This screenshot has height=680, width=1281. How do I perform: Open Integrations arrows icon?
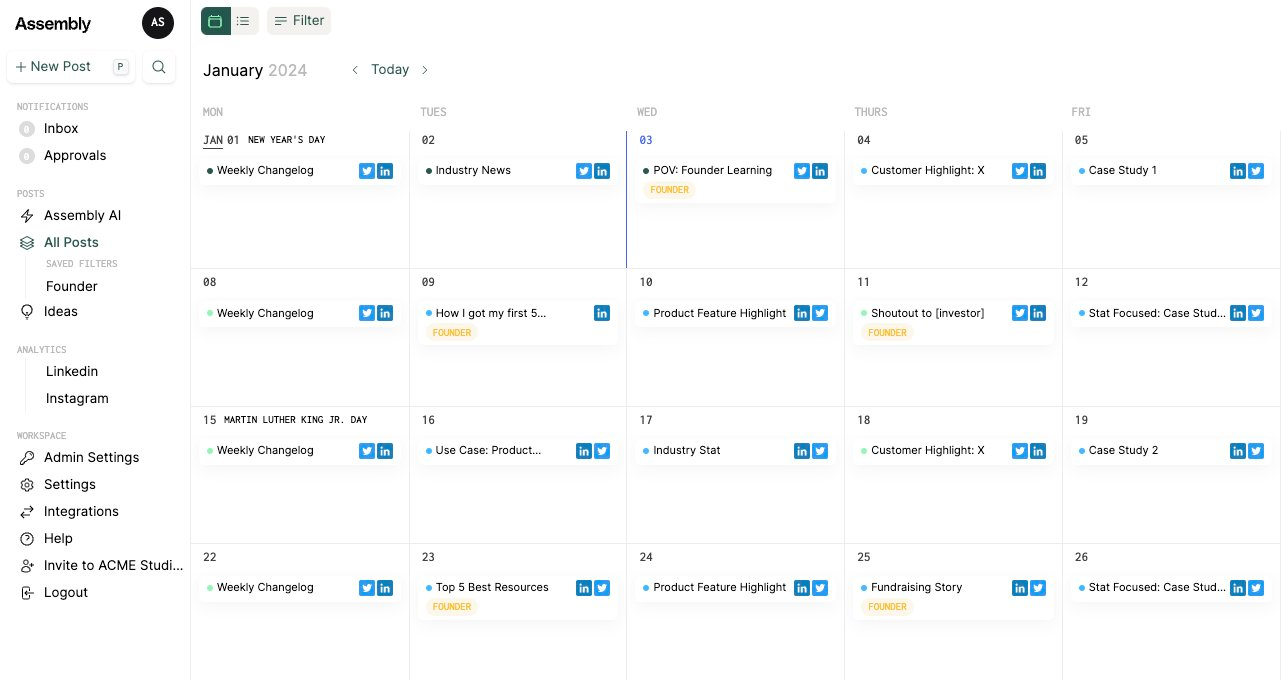(x=27, y=511)
